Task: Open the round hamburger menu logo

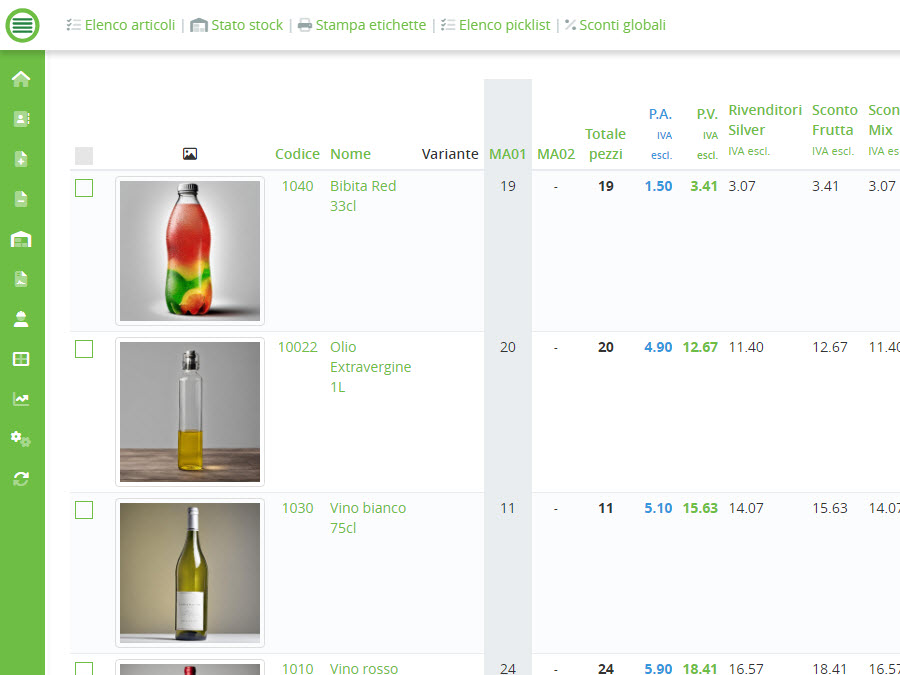Action: (22, 25)
